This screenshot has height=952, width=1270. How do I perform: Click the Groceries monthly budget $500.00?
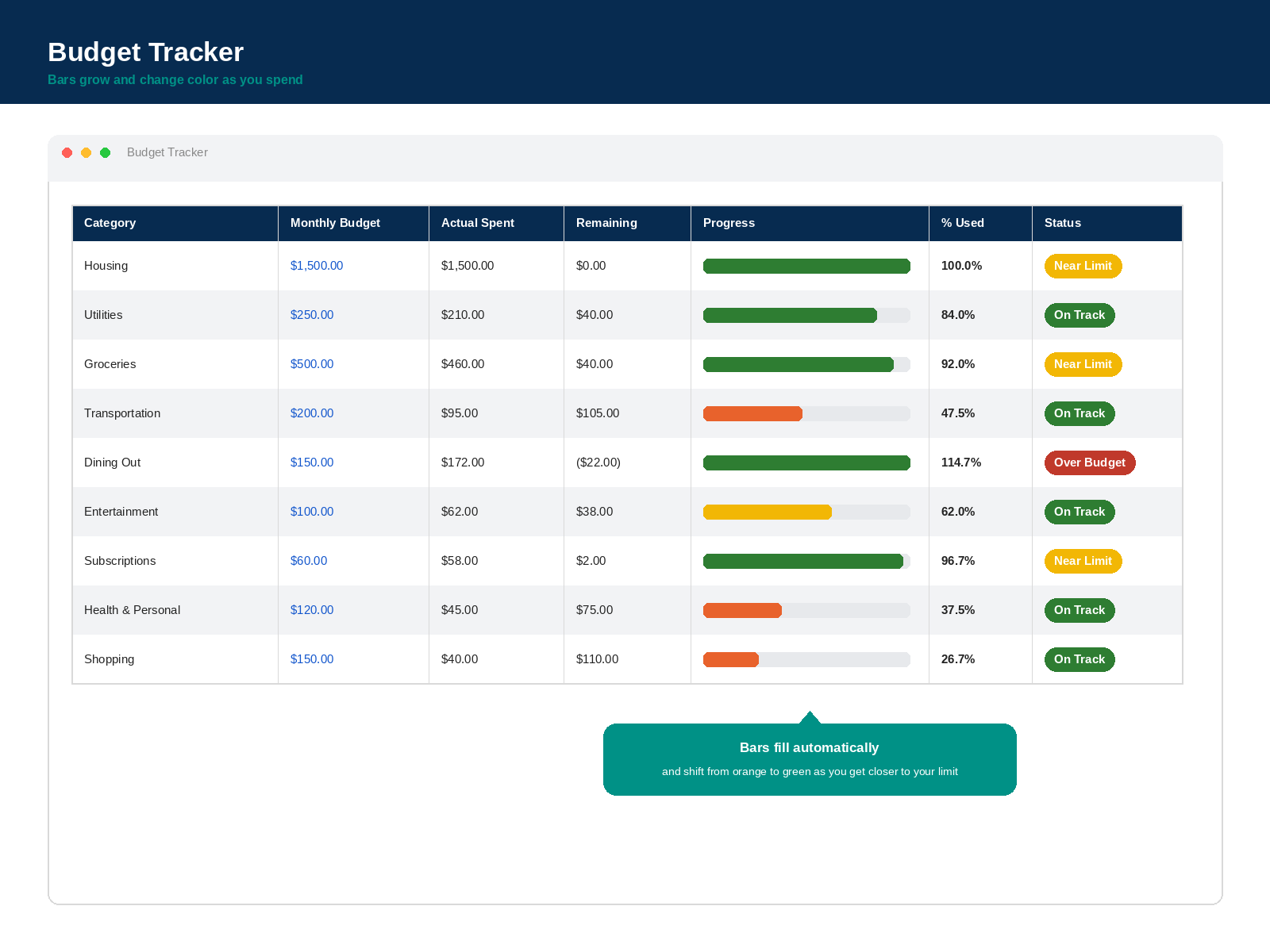(312, 364)
